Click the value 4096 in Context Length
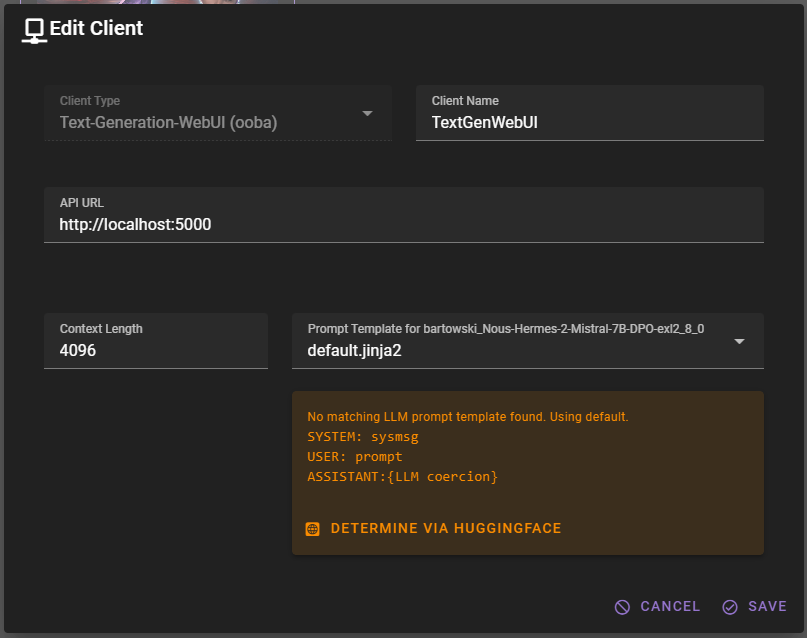Viewport: 807px width, 638px height. click(80, 350)
